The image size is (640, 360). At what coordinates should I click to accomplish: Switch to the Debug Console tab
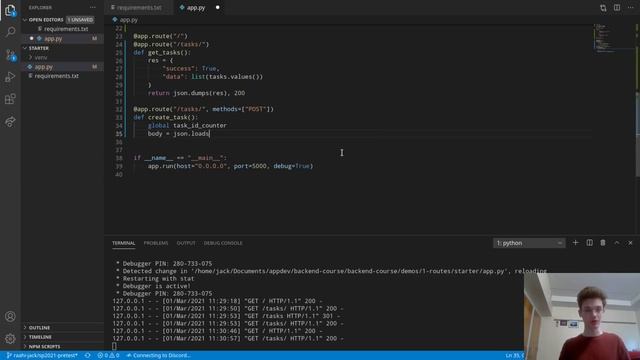click(x=223, y=243)
